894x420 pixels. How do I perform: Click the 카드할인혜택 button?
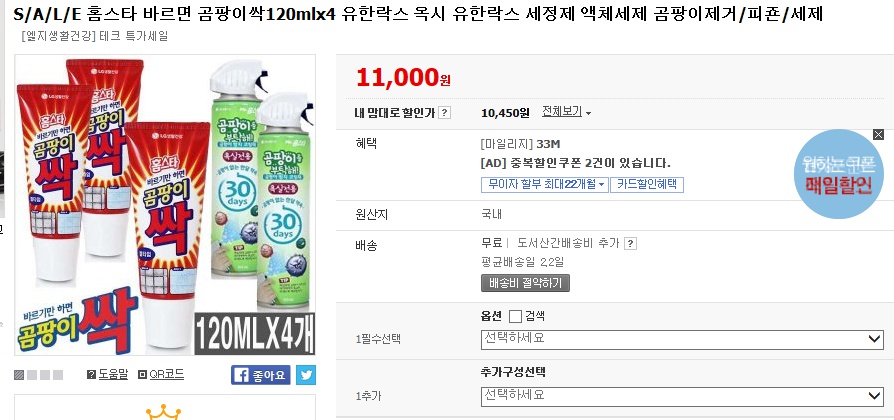(646, 184)
